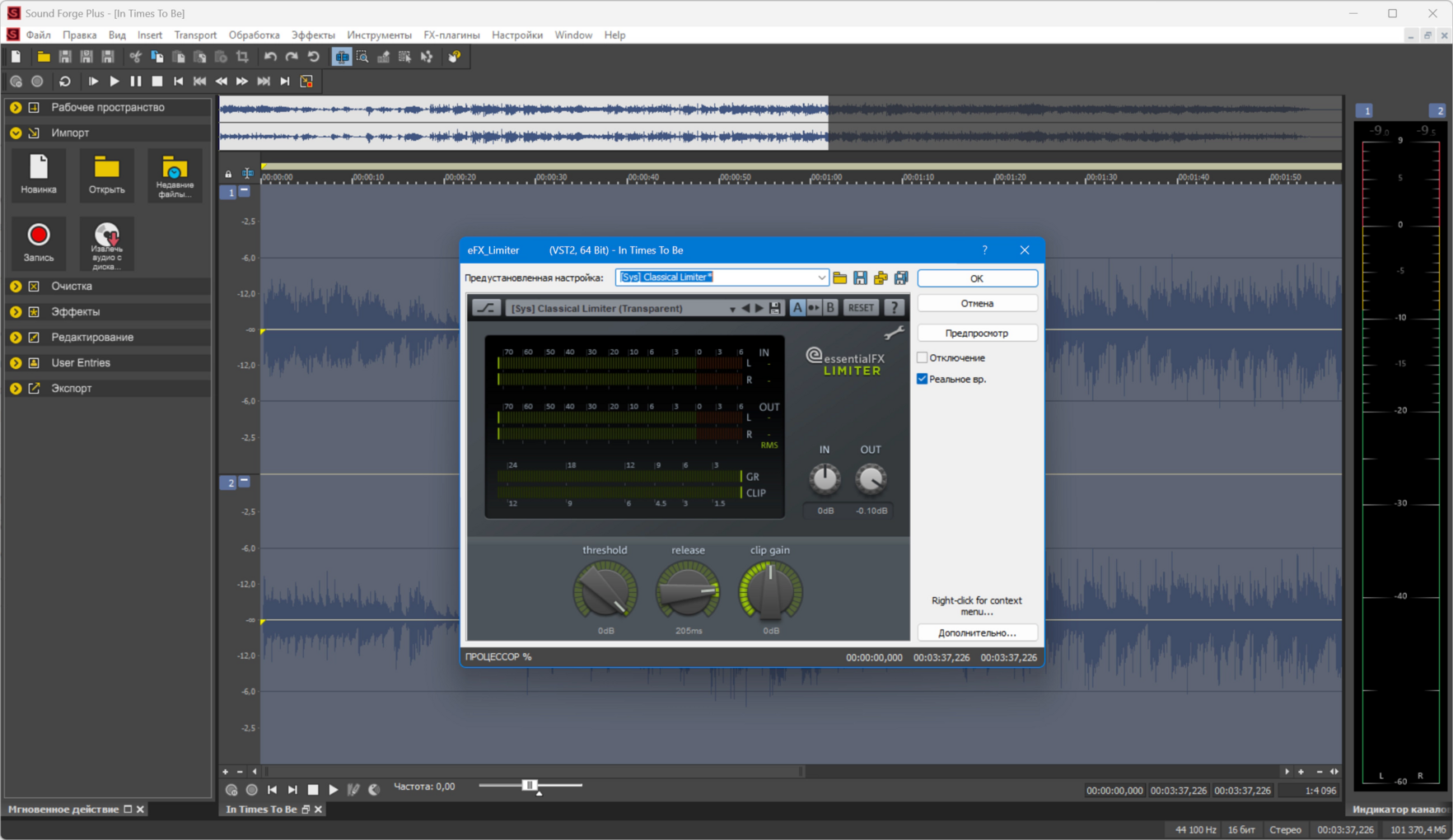Click the Undo arrow icon
This screenshot has width=1453, height=840.
(x=270, y=57)
